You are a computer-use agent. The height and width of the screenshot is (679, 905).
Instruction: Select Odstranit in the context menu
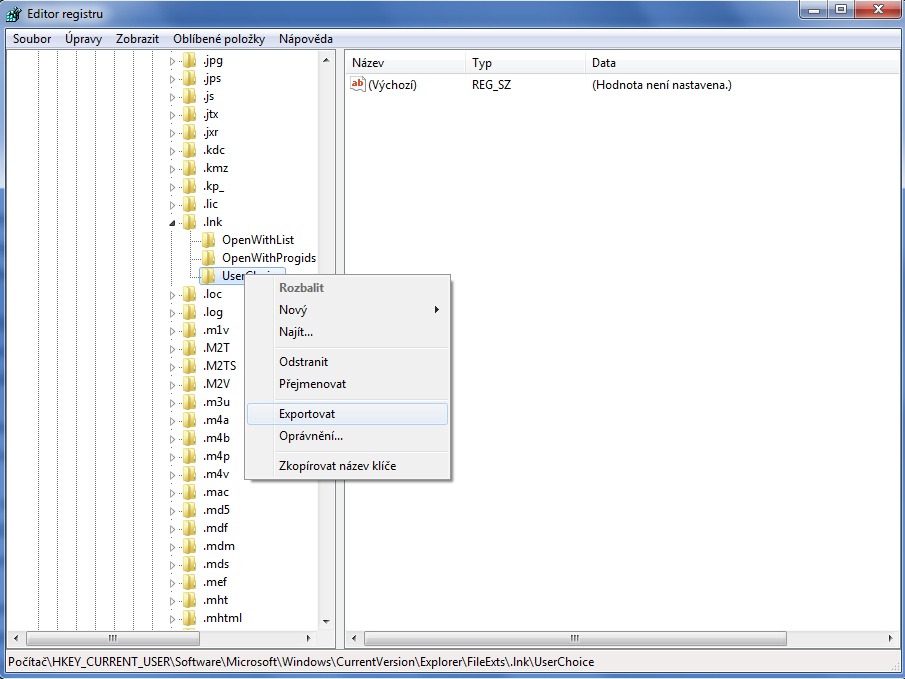tap(303, 362)
